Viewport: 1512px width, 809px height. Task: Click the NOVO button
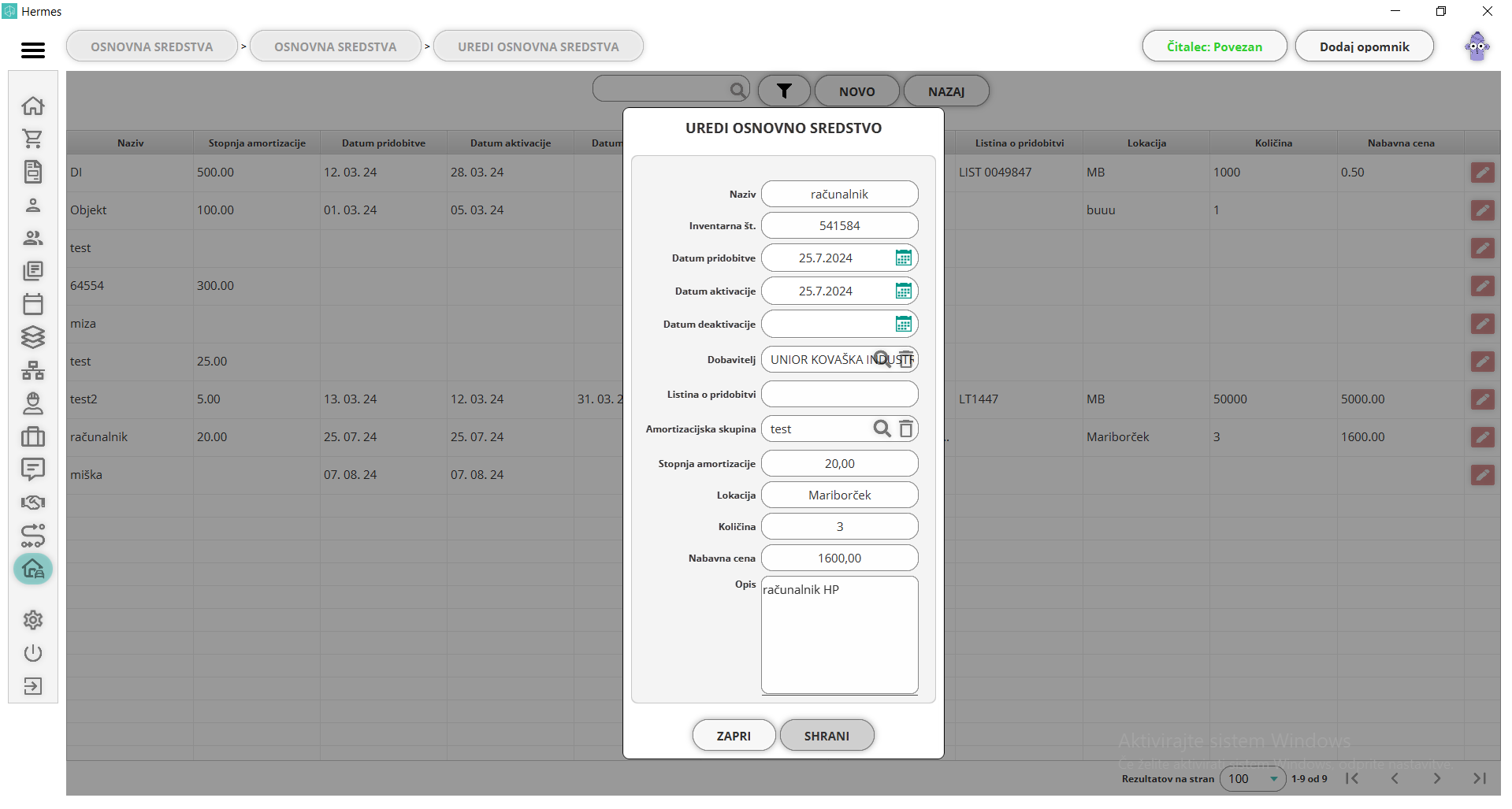coord(857,91)
